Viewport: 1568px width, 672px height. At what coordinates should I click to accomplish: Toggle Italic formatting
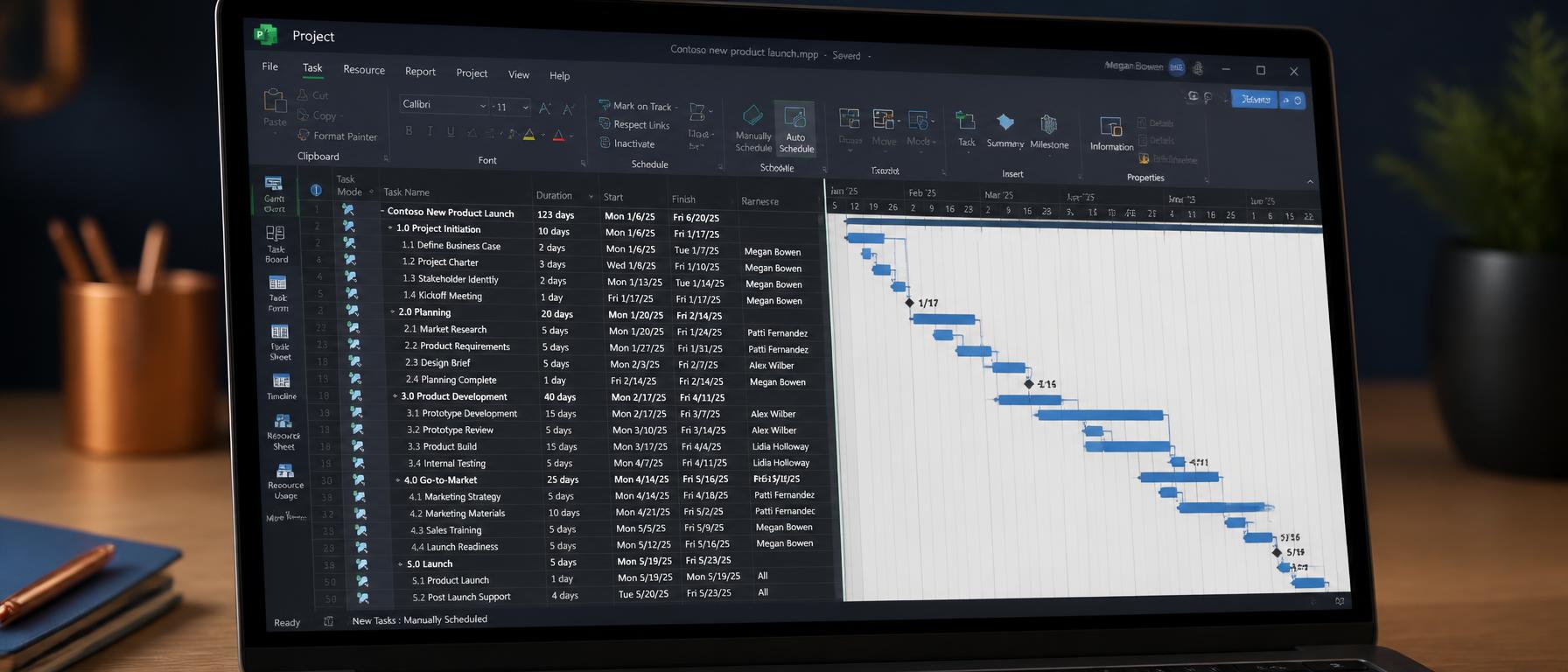coord(430,131)
